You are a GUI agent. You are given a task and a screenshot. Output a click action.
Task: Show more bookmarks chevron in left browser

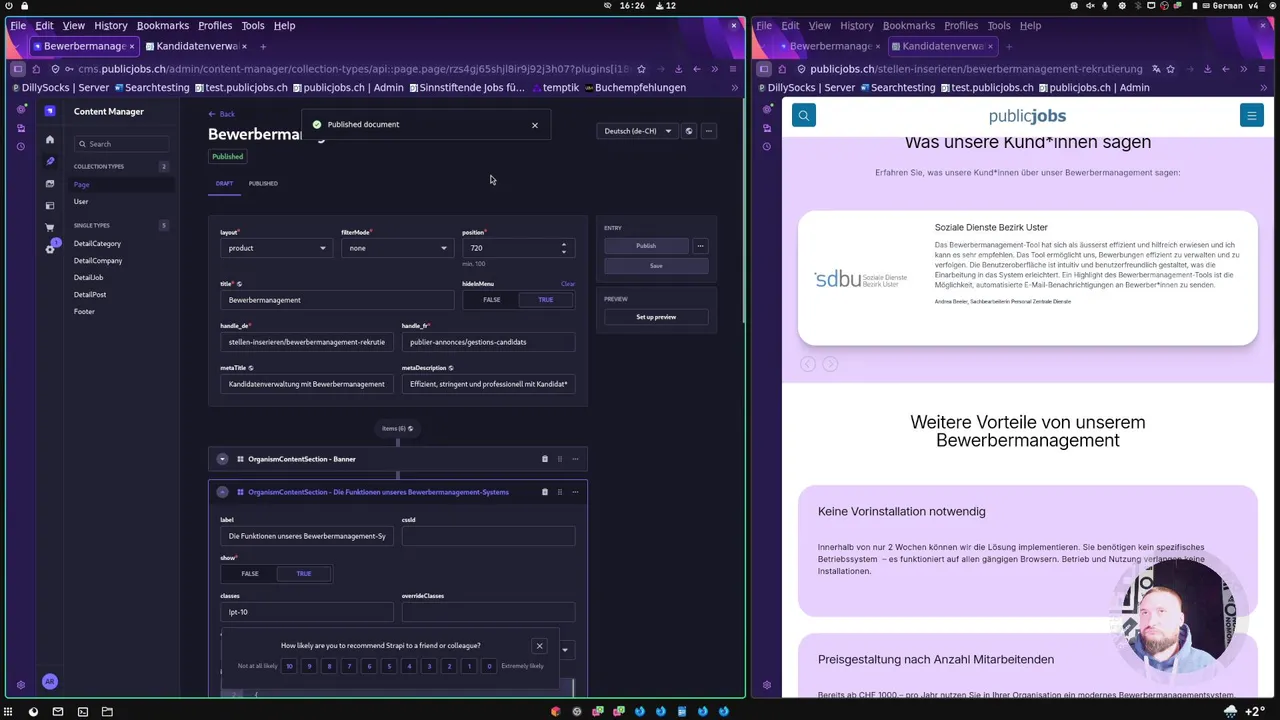coord(735,88)
